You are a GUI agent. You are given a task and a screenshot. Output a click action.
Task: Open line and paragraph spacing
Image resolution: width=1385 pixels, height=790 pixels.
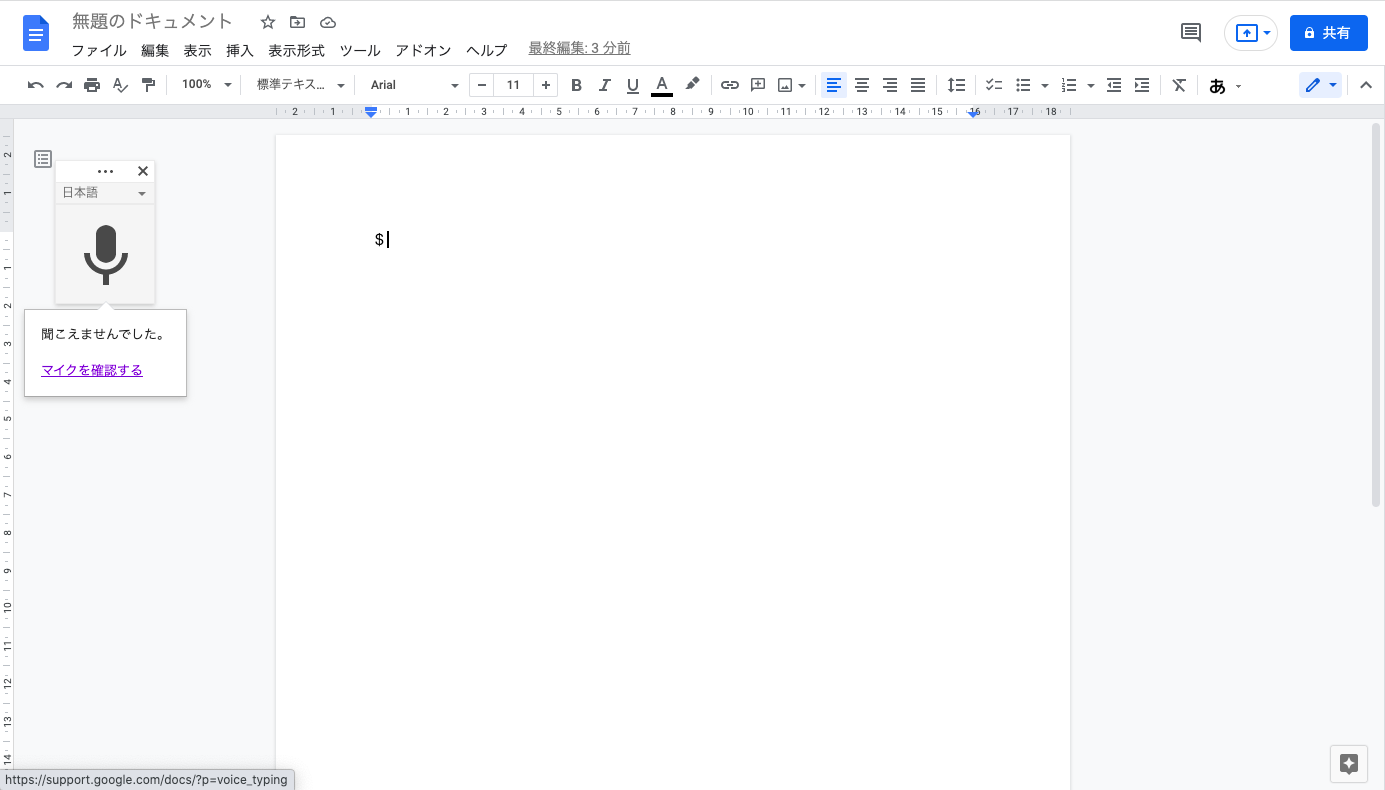pos(956,85)
